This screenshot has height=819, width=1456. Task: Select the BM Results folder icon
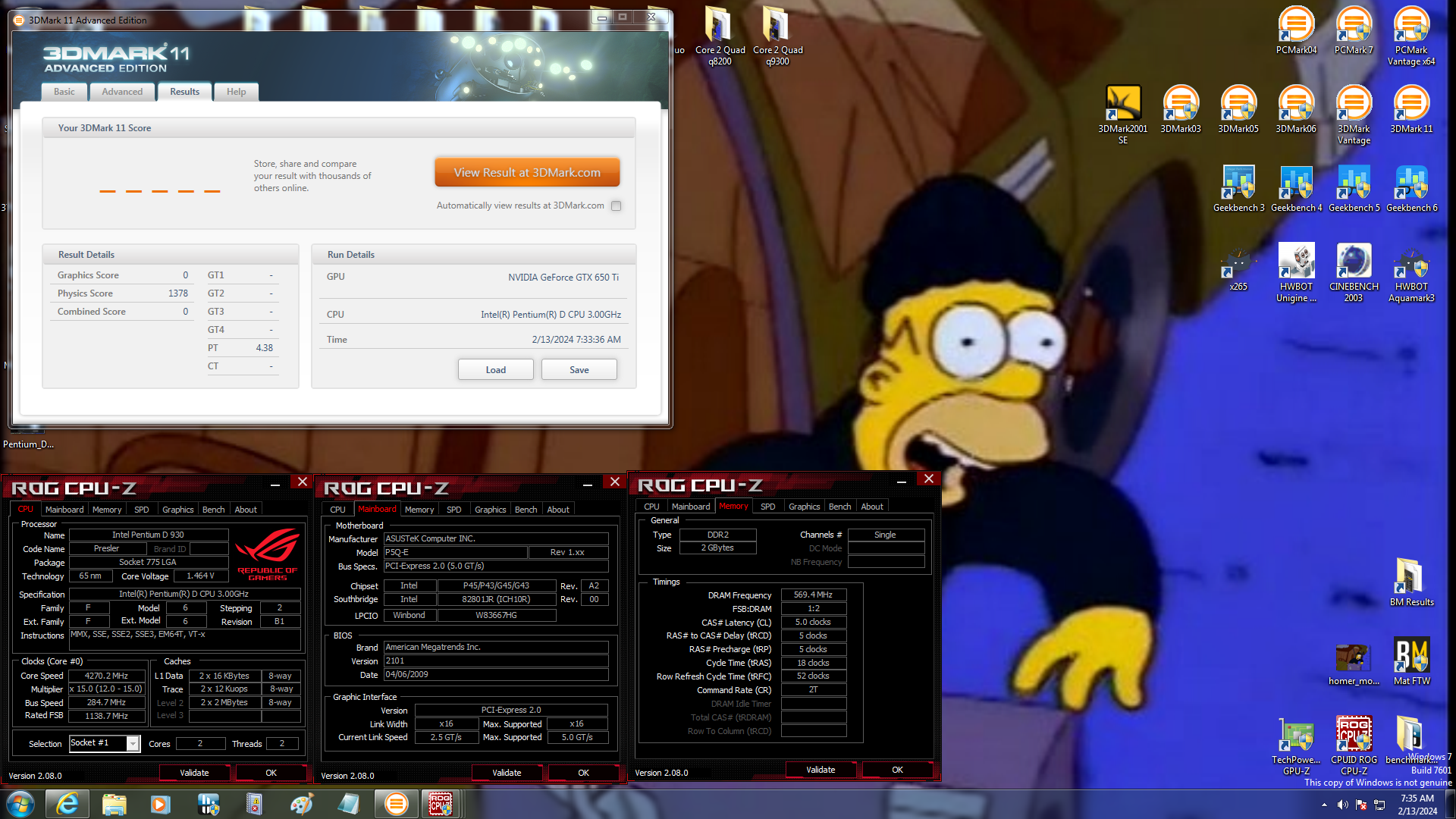point(1411,582)
